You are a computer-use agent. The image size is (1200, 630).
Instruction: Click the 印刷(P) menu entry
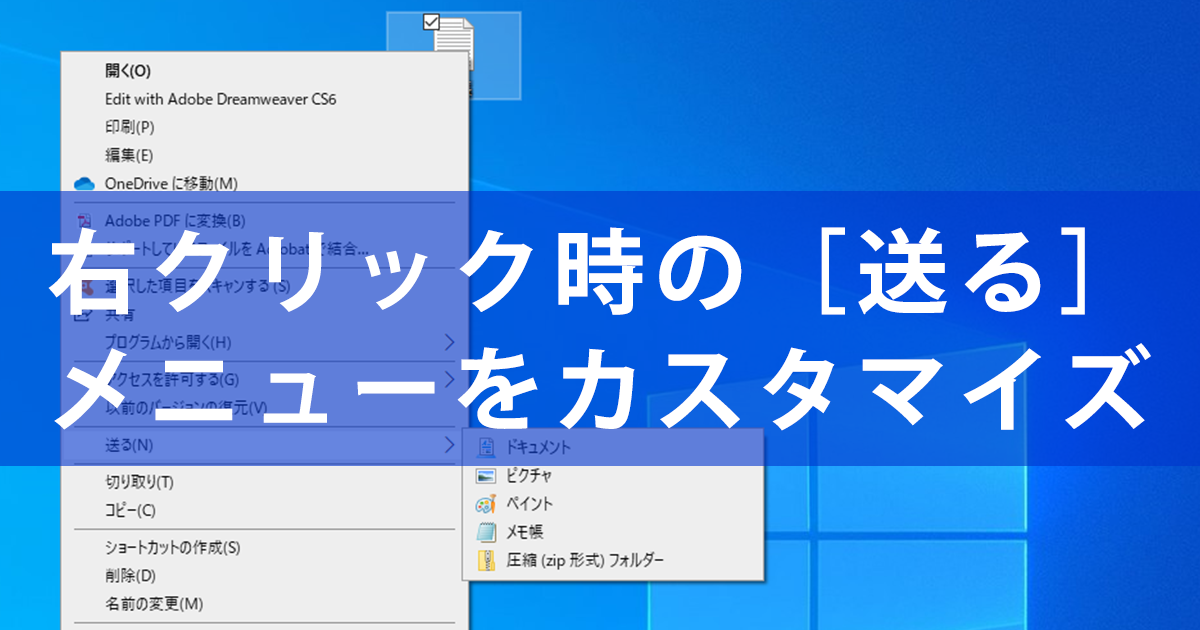(x=265, y=127)
